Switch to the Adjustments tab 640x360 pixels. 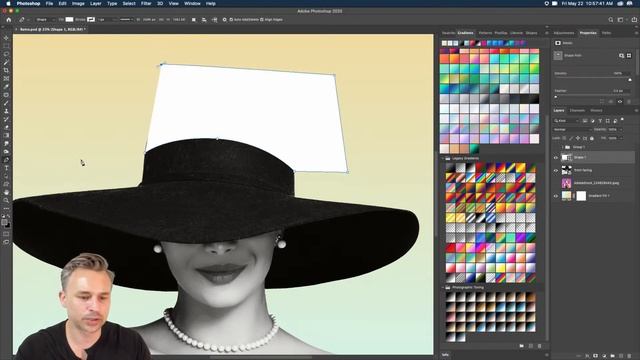[564, 33]
